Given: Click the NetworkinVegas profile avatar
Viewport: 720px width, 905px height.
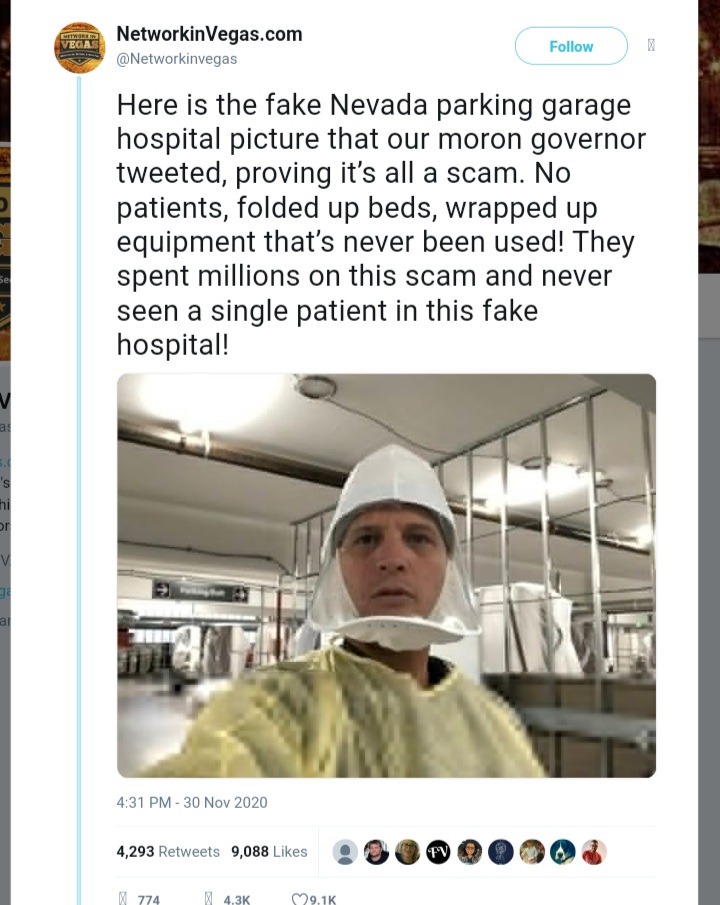Looking at the screenshot, I should [x=80, y=47].
